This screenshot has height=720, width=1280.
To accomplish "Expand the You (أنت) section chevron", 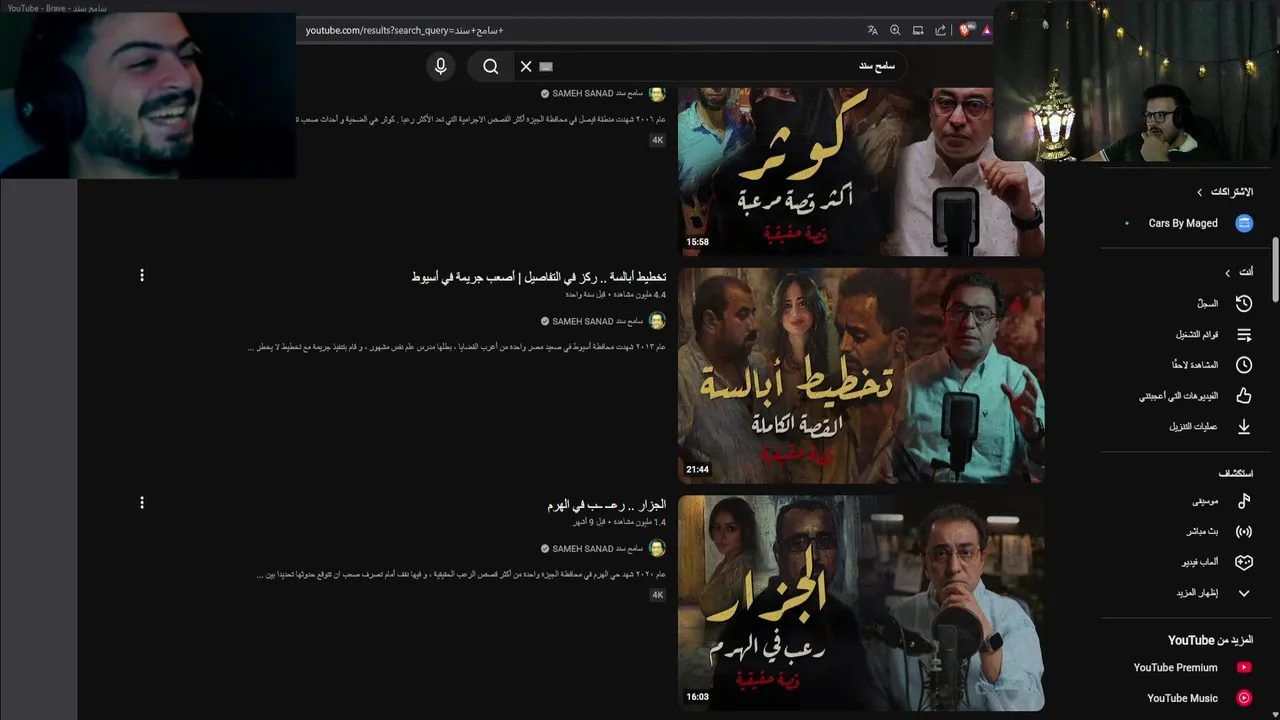I will tap(1228, 272).
